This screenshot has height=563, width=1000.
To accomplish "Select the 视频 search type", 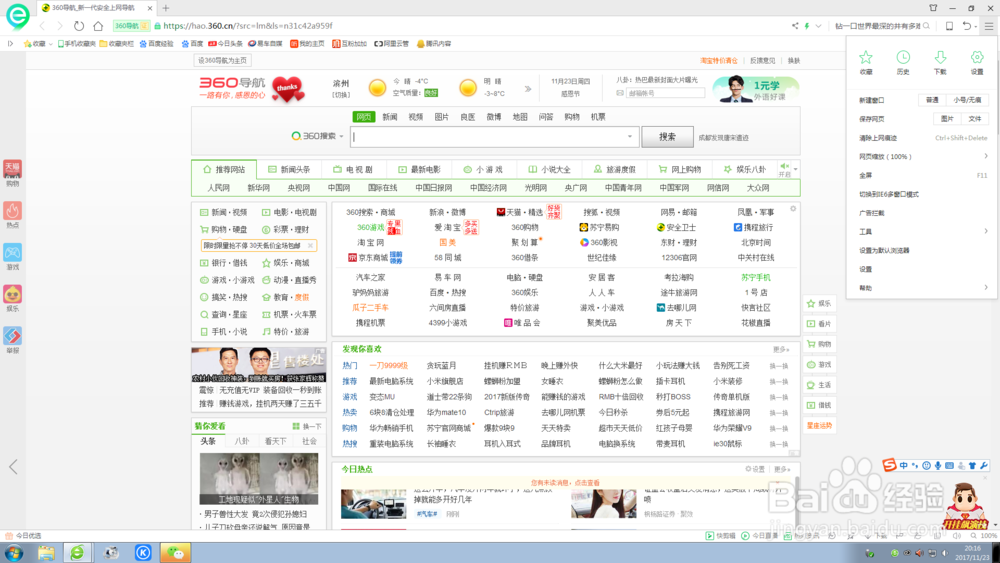I will [416, 117].
